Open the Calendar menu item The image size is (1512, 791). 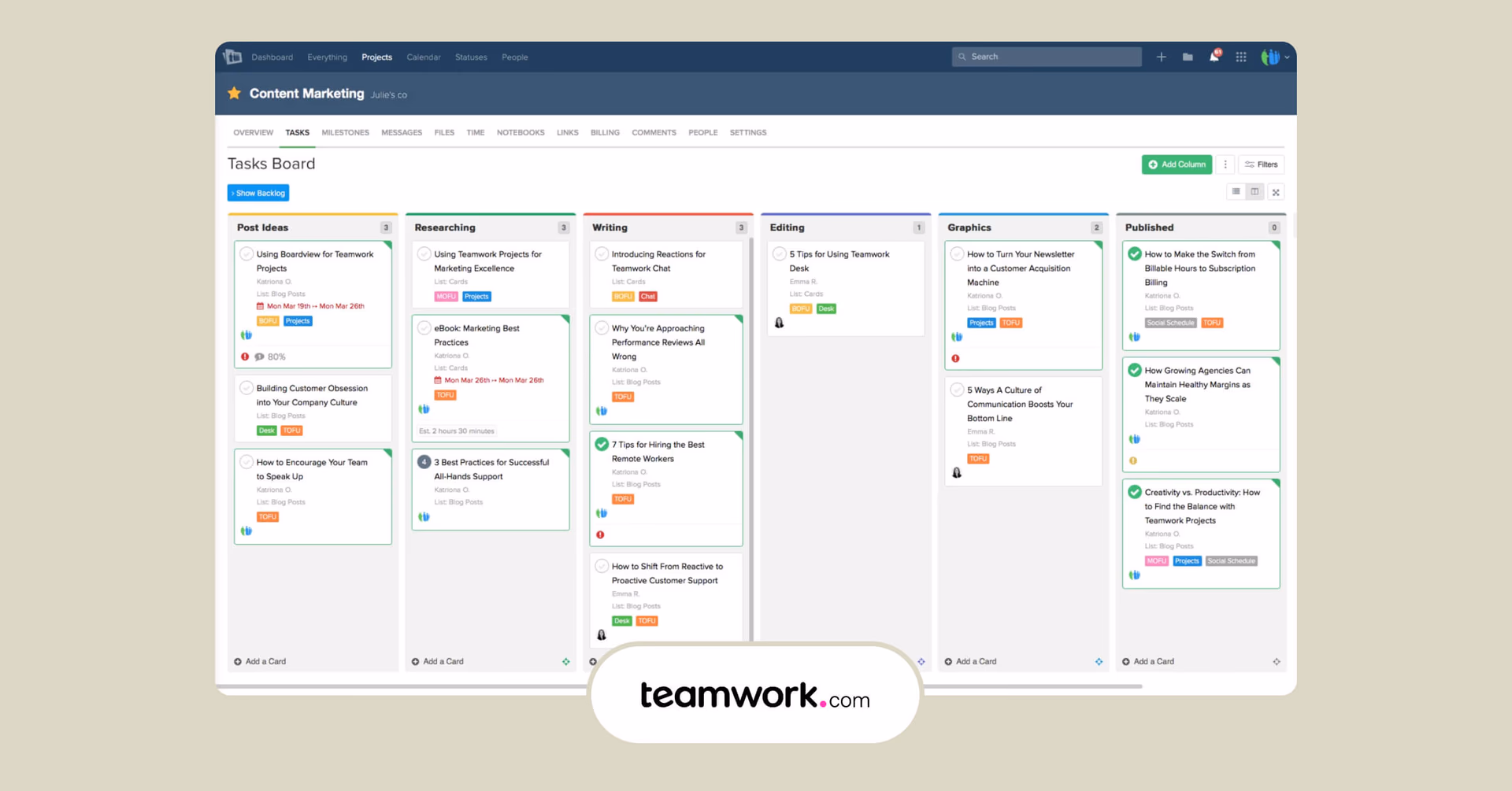[x=424, y=57]
